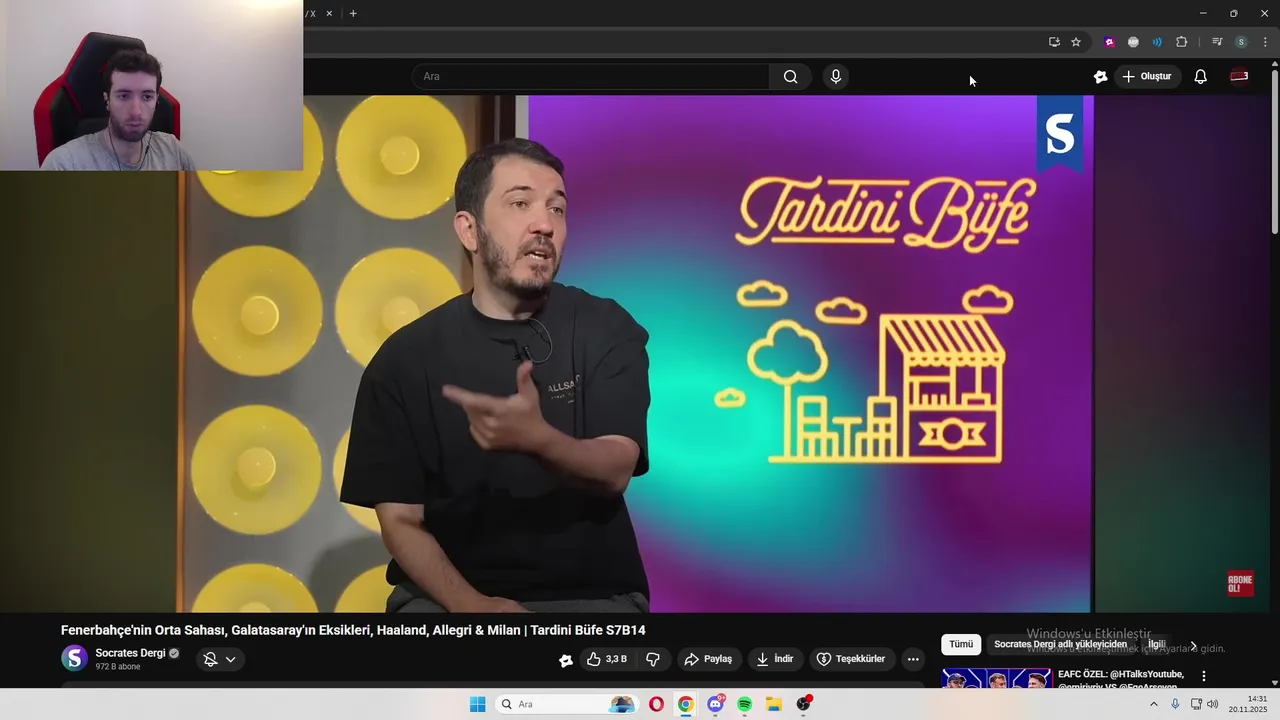Dislike the video
The height and width of the screenshot is (720, 1280).
(x=653, y=659)
